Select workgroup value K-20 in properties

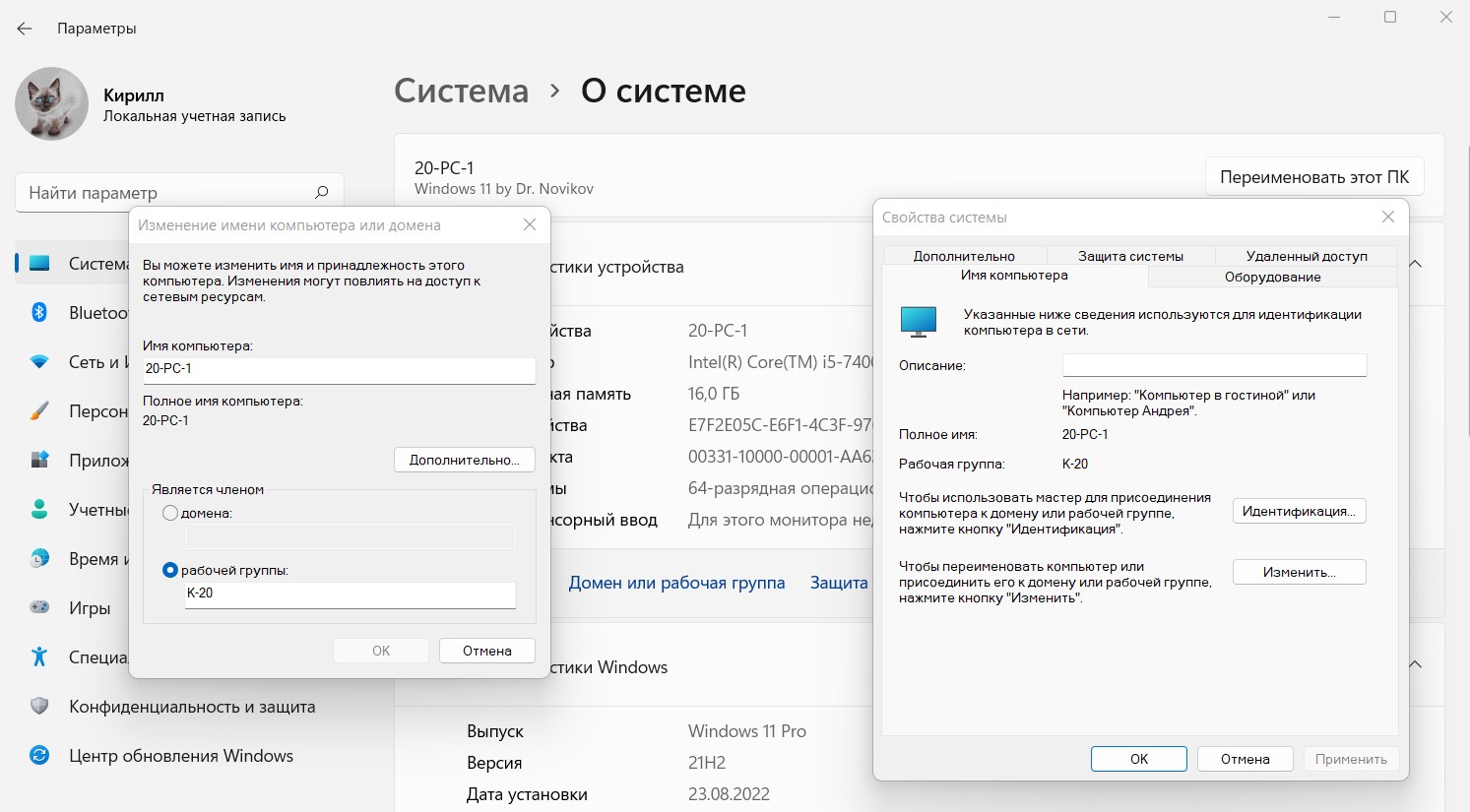(1075, 464)
